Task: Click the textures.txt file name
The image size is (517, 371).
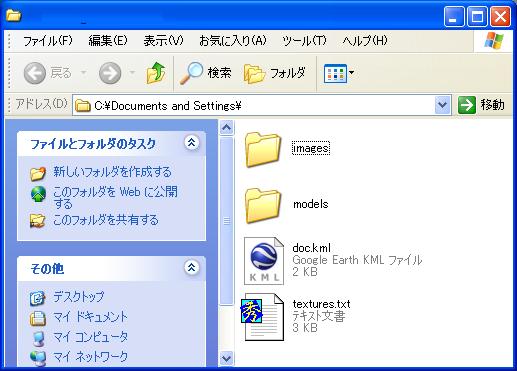Action: tap(321, 304)
